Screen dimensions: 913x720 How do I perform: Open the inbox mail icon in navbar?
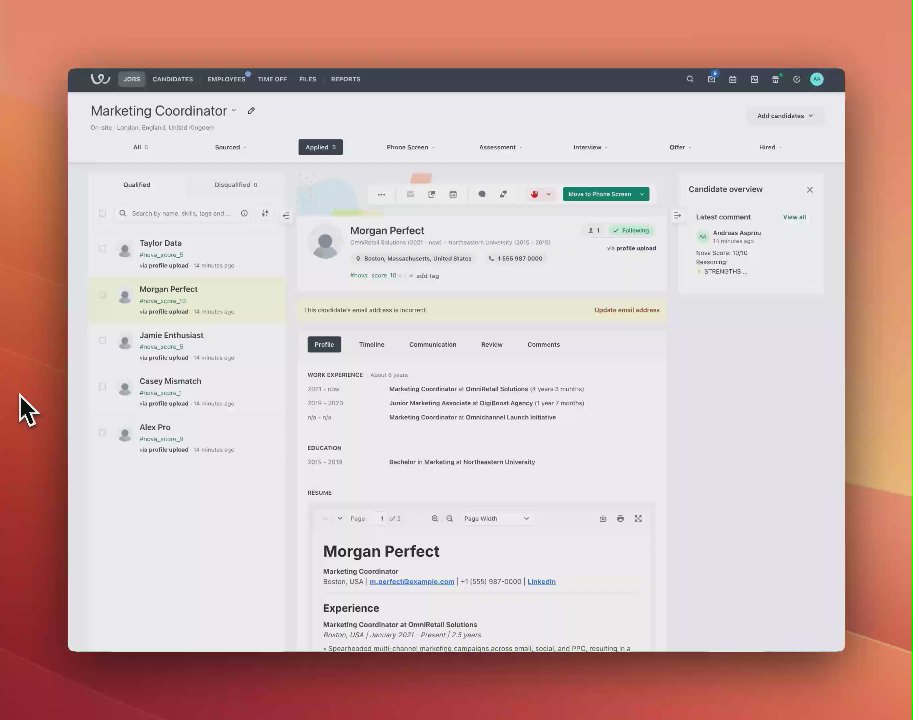point(712,79)
